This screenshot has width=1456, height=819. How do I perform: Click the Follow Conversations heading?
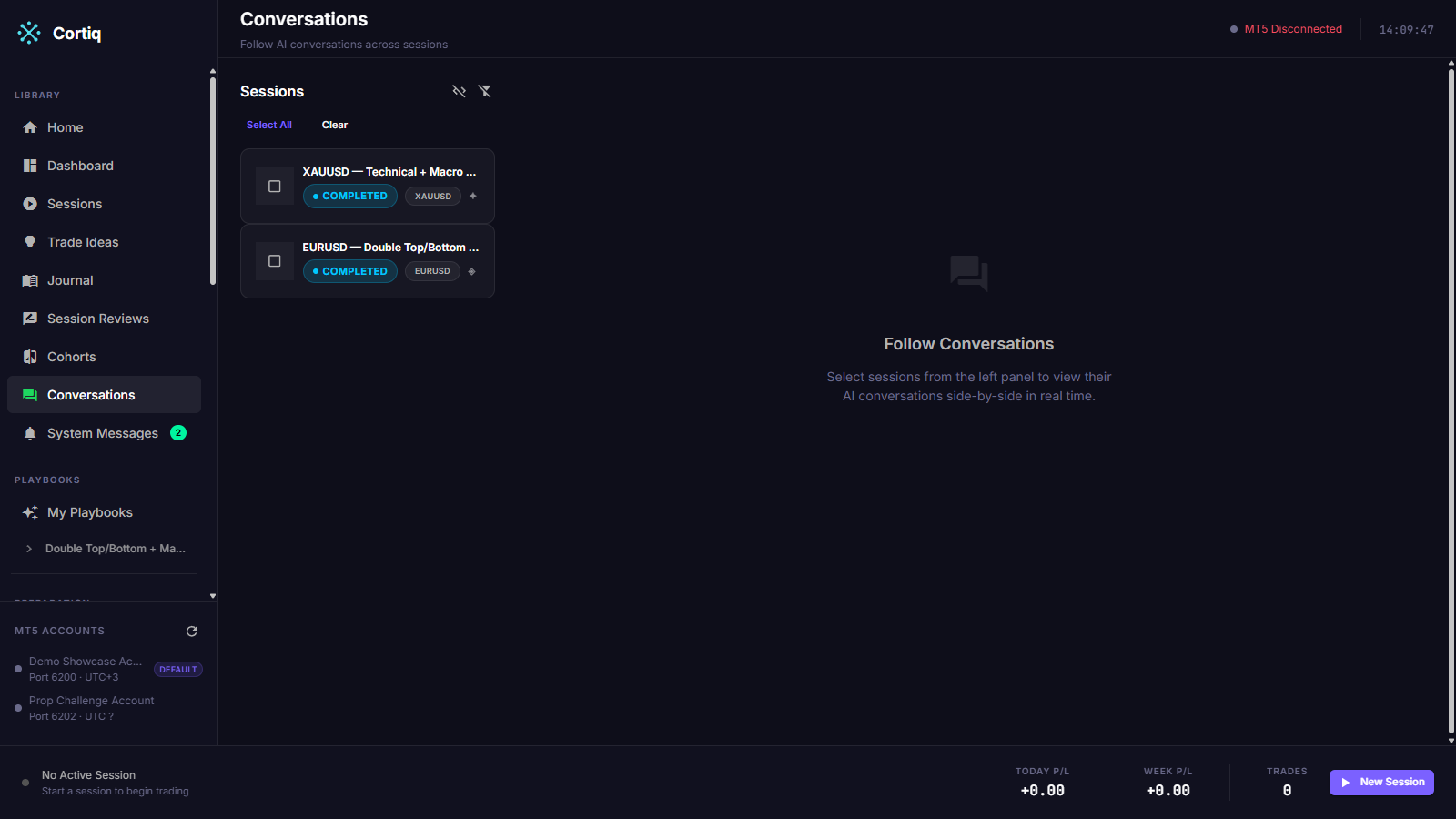point(969,344)
